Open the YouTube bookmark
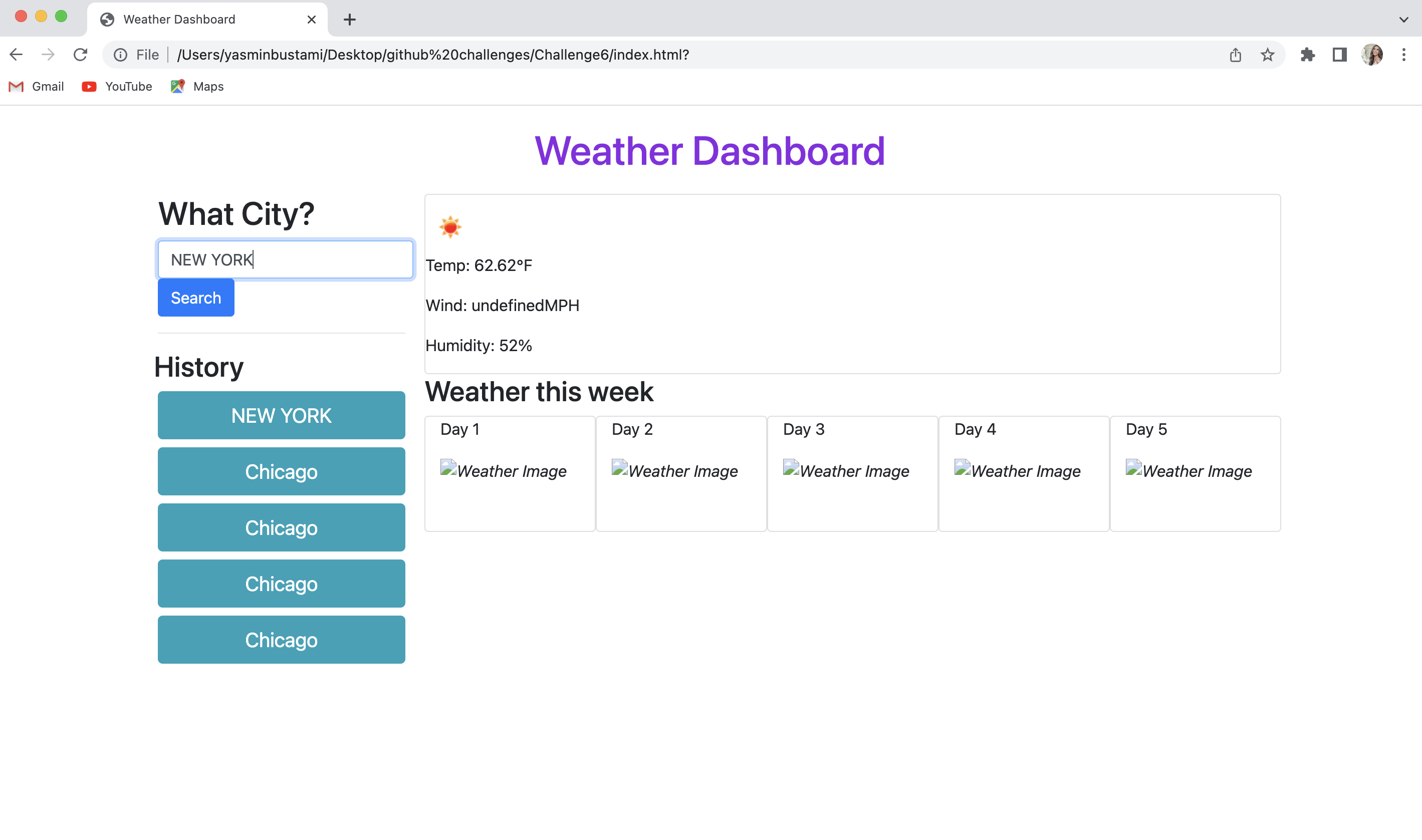This screenshot has height=840, width=1422. tap(117, 87)
